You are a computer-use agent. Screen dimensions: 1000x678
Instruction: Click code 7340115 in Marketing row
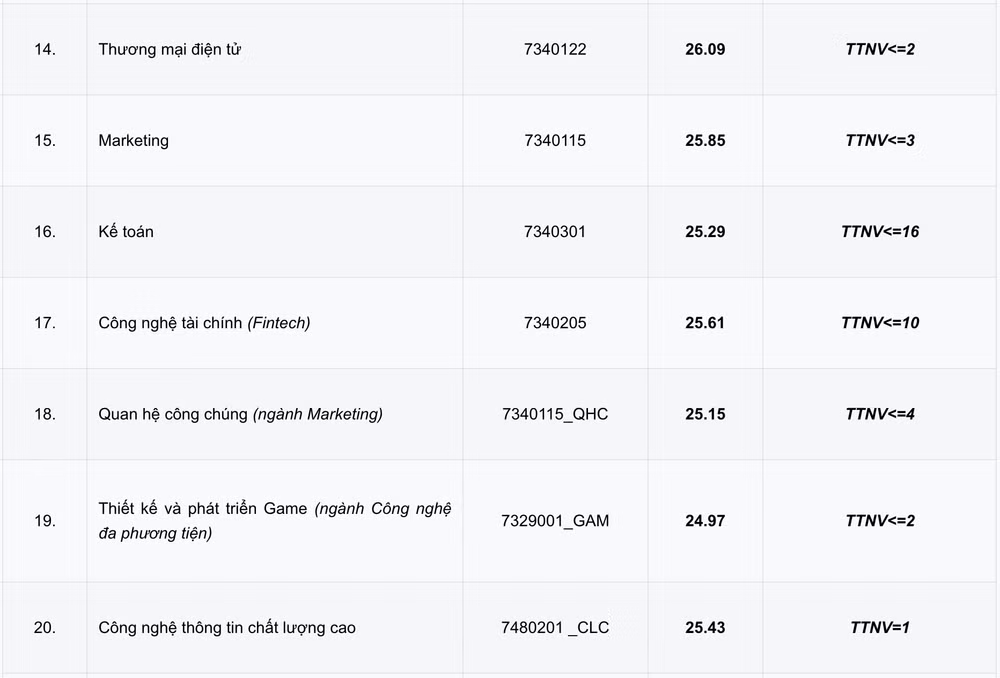click(555, 140)
